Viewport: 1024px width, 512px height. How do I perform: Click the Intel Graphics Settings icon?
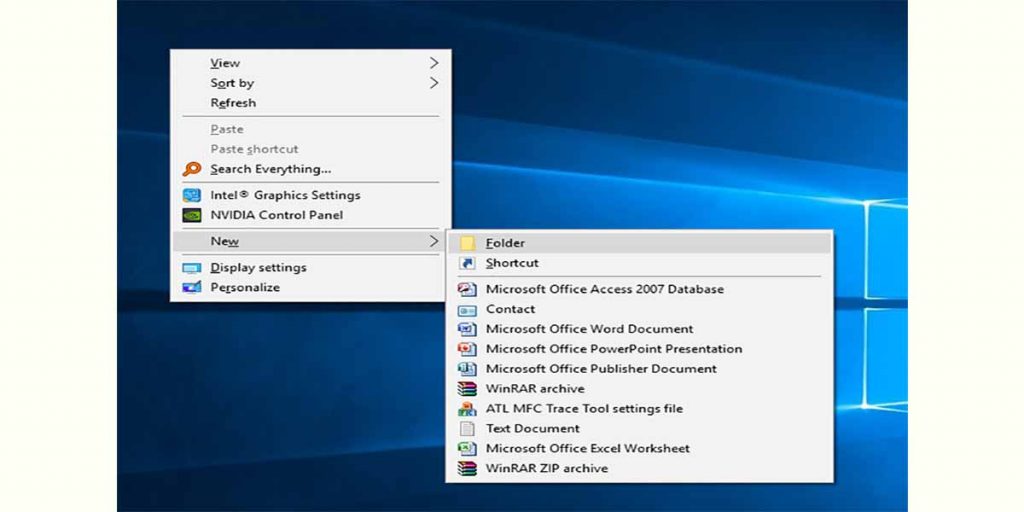click(x=191, y=195)
